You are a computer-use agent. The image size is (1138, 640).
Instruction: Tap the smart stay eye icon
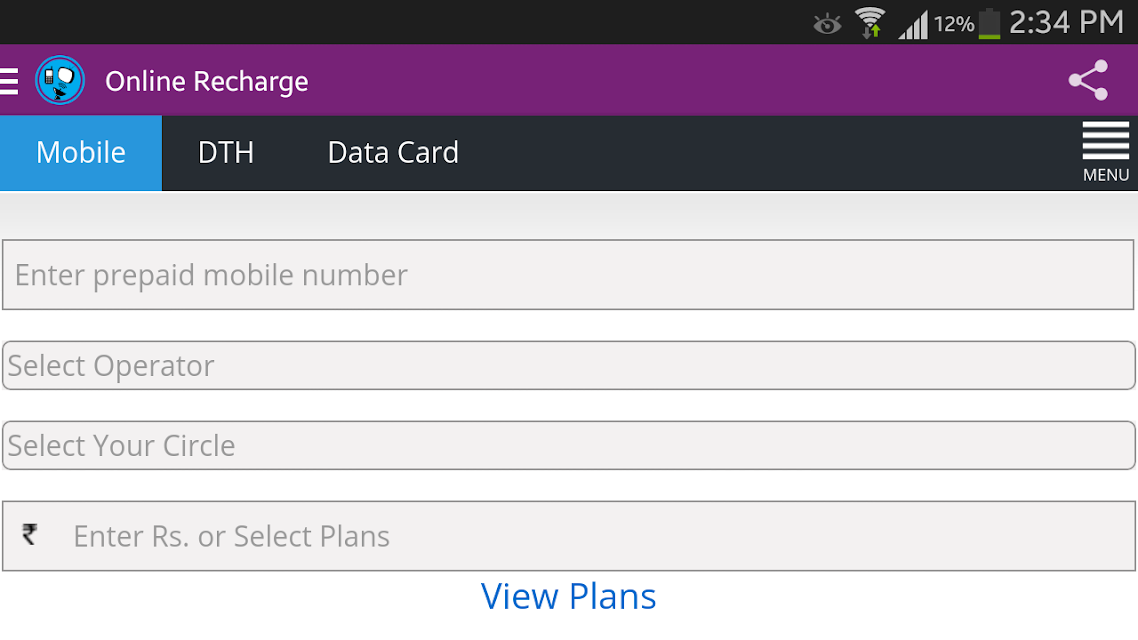pyautogui.click(x=827, y=25)
